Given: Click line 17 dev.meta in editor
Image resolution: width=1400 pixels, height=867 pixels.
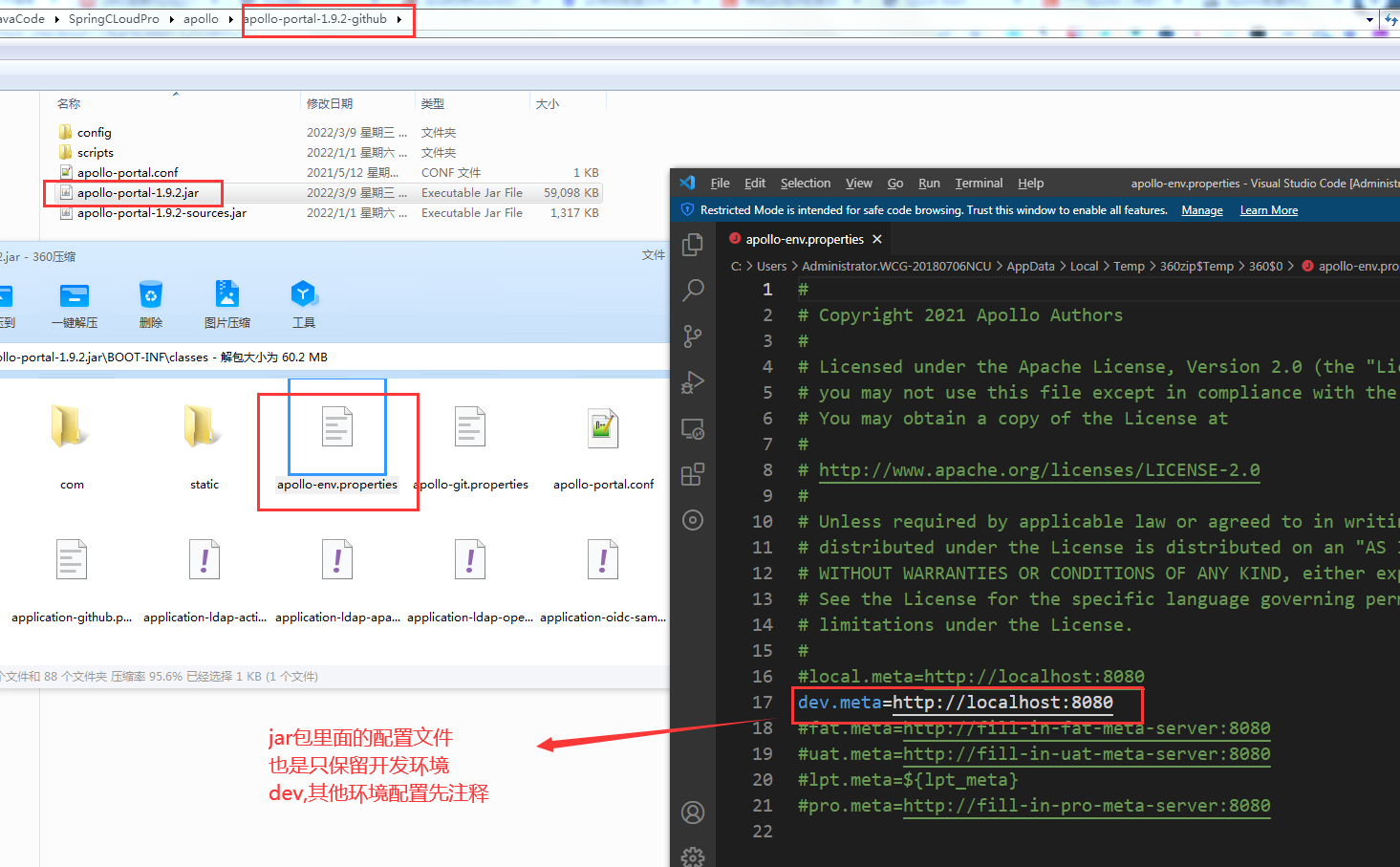Looking at the screenshot, I should point(956,703).
